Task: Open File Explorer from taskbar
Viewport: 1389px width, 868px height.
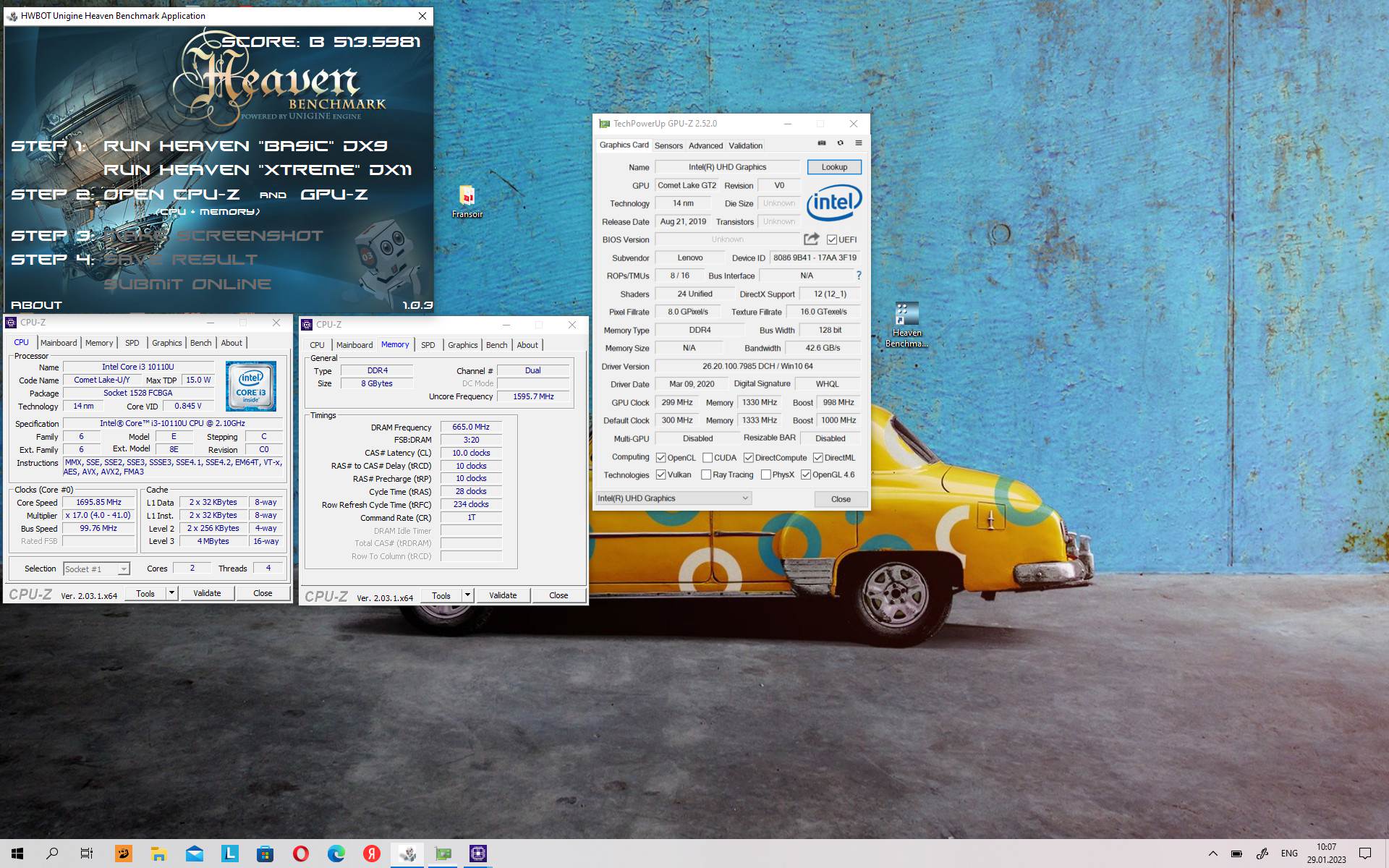Action: (x=158, y=854)
